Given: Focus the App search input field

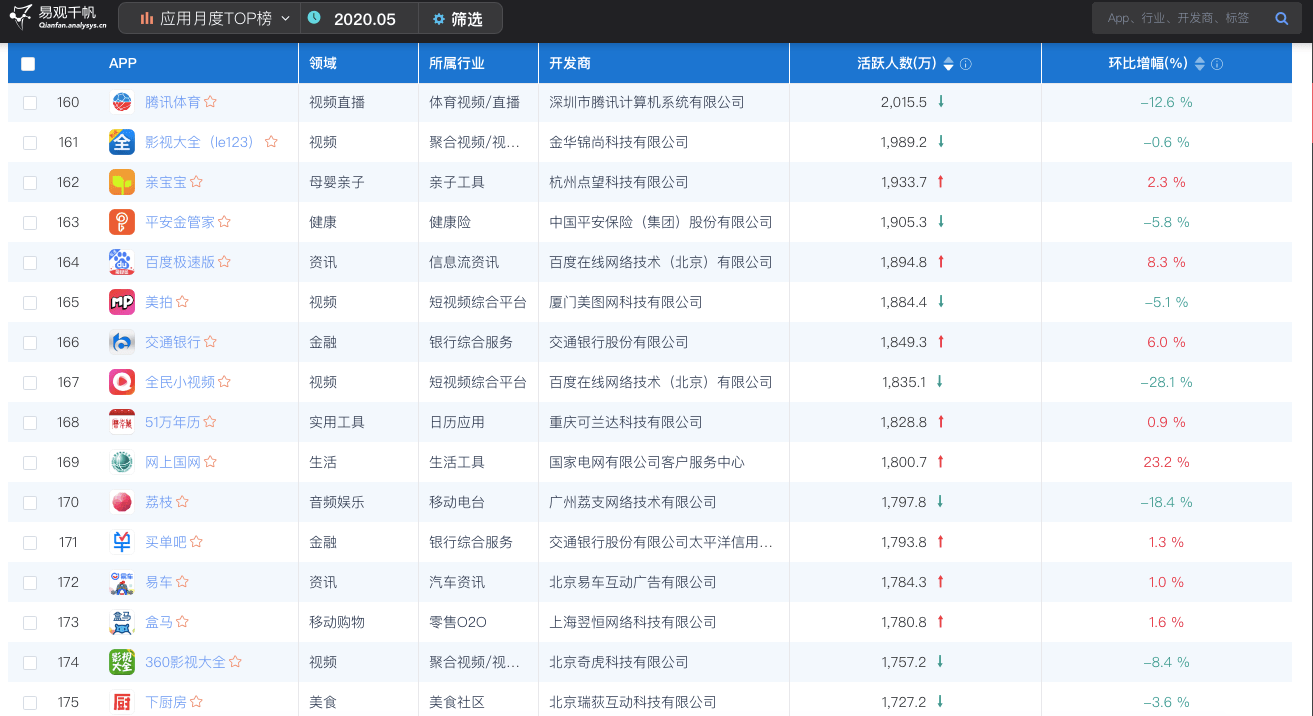Looking at the screenshot, I should pos(1178,19).
